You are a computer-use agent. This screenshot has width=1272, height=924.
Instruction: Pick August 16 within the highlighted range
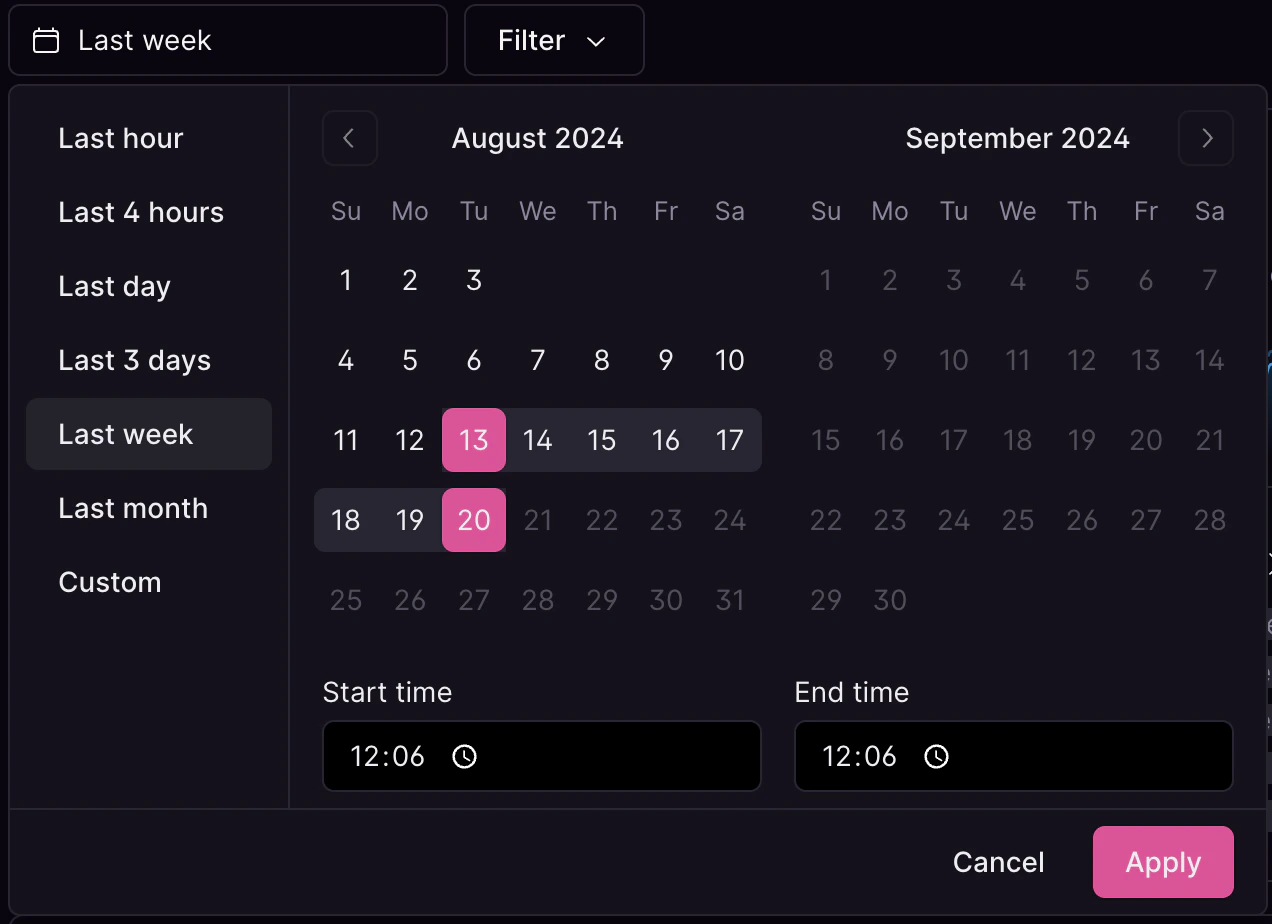(x=665, y=440)
